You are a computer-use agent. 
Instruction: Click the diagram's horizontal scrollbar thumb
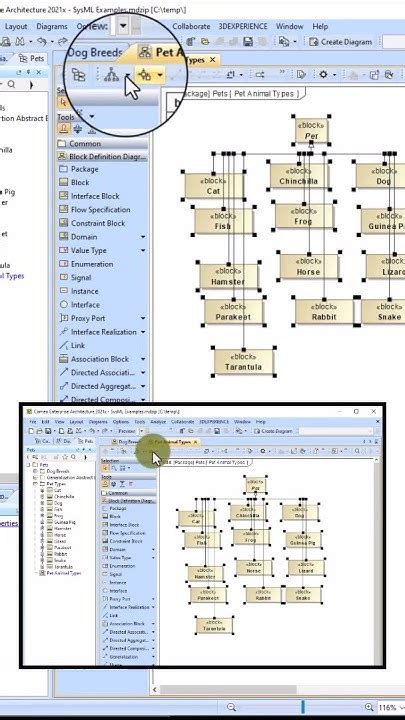pyautogui.click(x=228, y=689)
